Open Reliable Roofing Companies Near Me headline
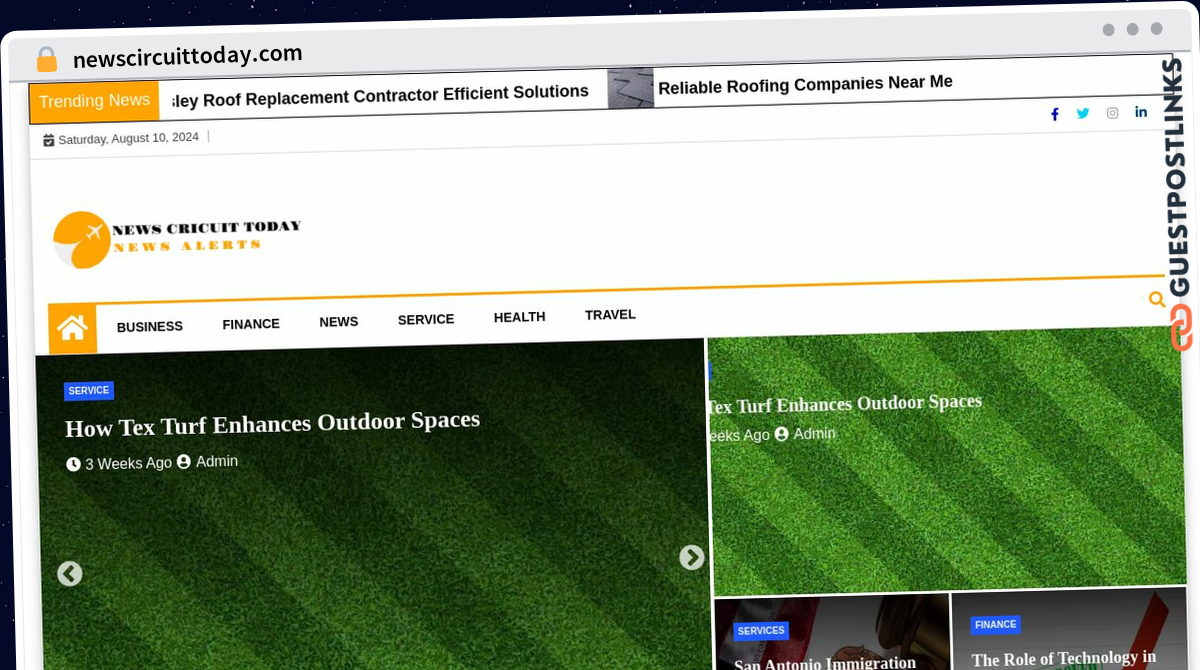The width and height of the screenshot is (1200, 670). tap(805, 85)
